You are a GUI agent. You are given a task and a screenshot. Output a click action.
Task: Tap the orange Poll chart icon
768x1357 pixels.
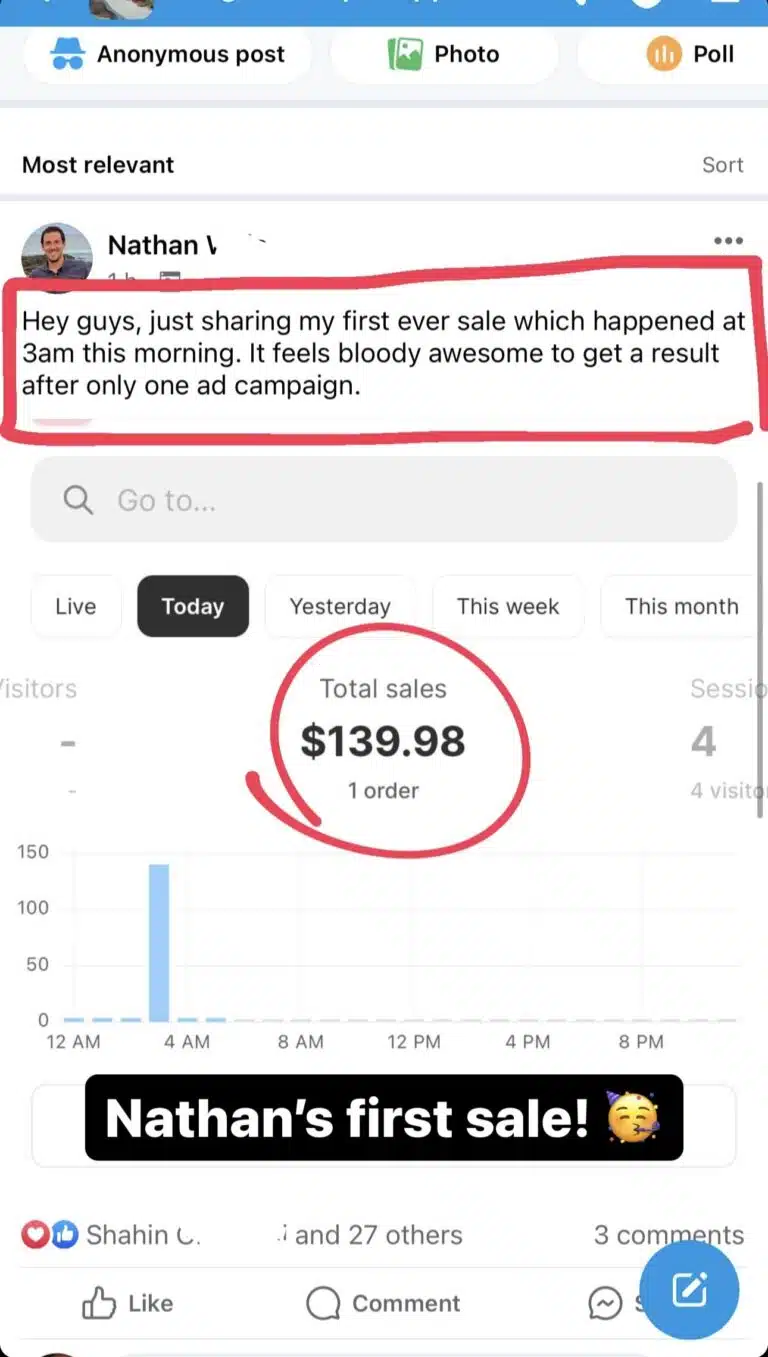click(663, 55)
